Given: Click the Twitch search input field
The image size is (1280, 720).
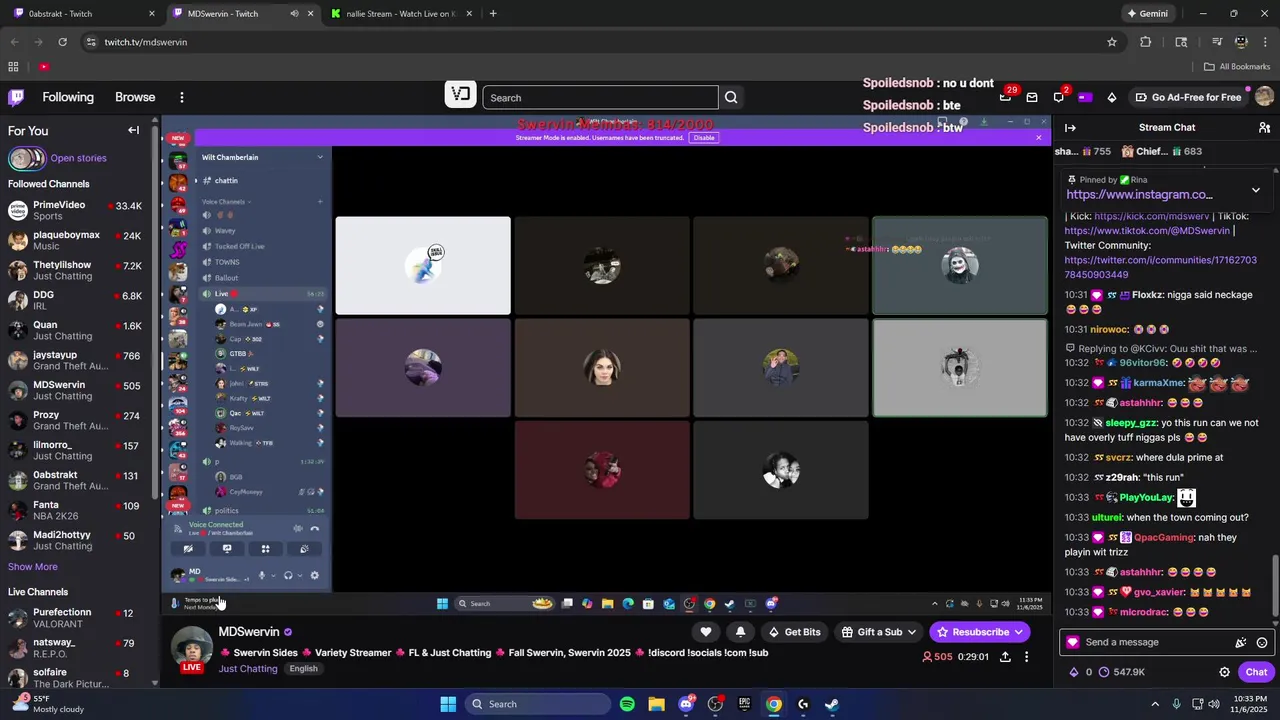Looking at the screenshot, I should pyautogui.click(x=600, y=97).
